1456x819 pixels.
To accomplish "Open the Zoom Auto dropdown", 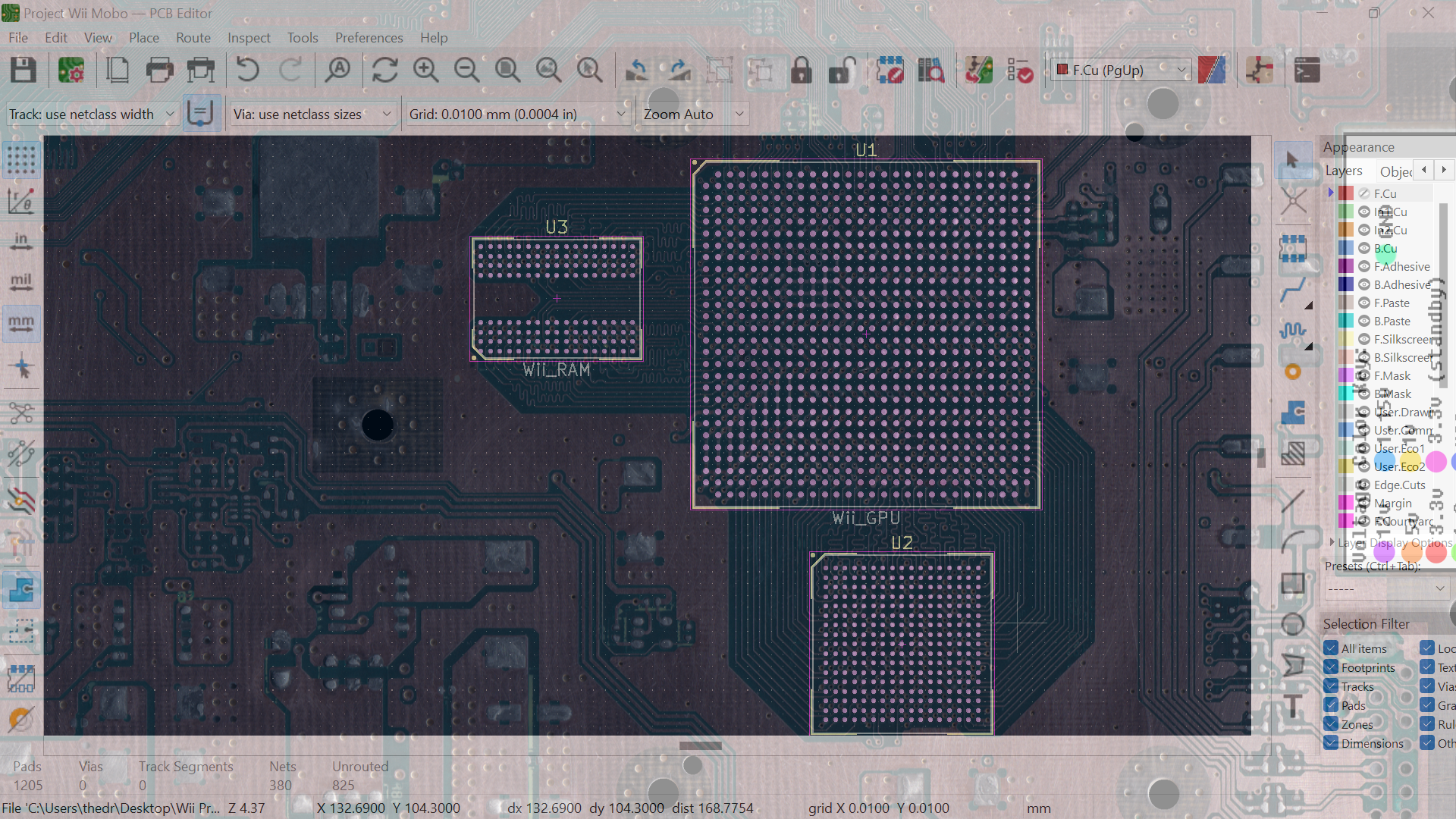I will pyautogui.click(x=695, y=114).
